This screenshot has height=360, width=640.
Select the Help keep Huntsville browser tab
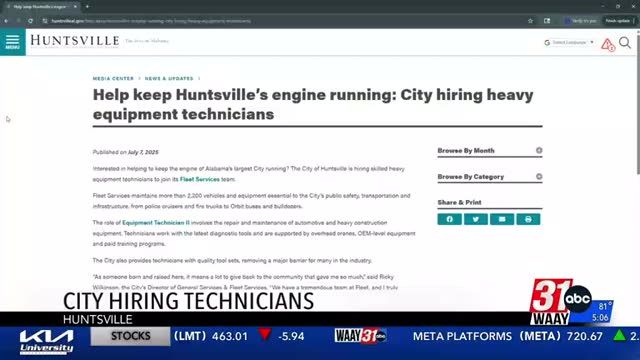pyautogui.click(x=40, y=7)
